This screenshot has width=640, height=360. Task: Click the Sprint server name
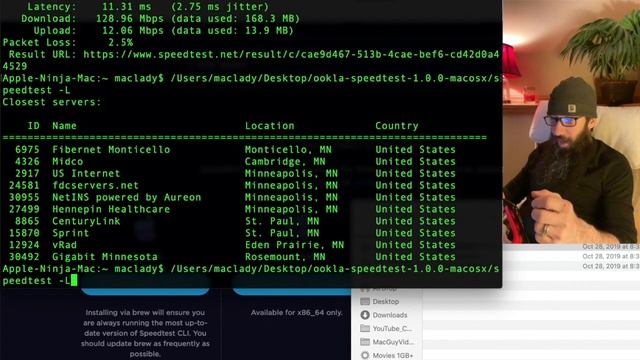(70, 233)
